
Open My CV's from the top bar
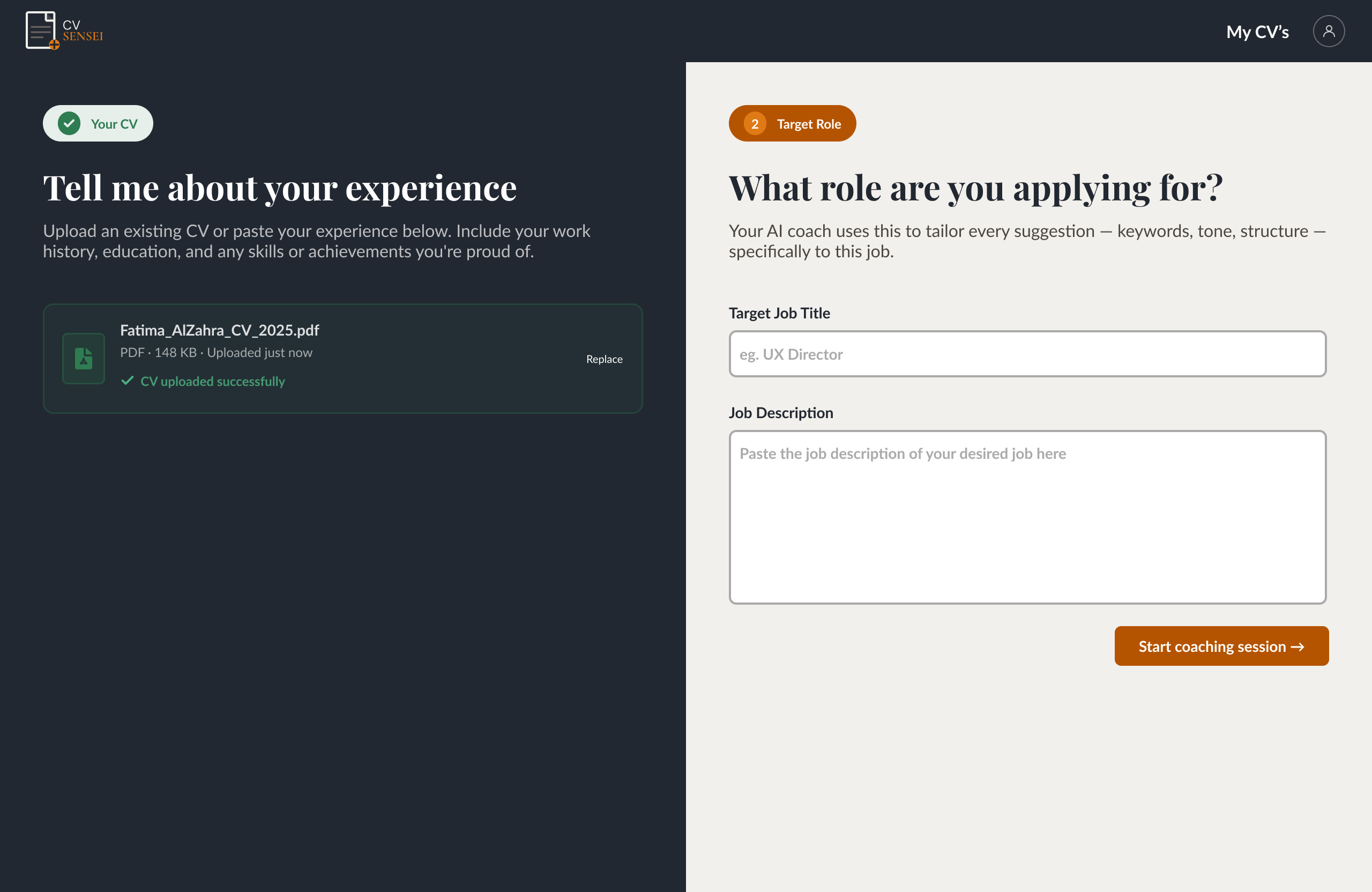tap(1257, 32)
